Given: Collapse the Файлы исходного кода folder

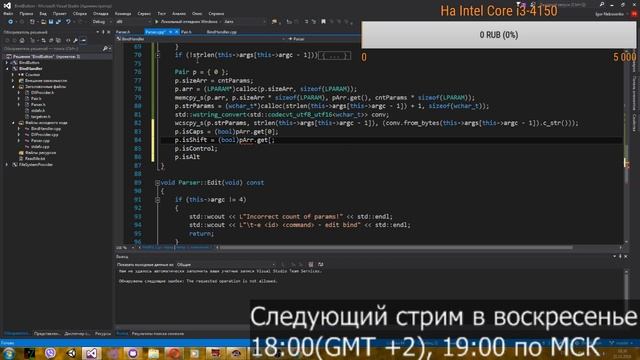Looking at the screenshot, I should tap(13, 122).
